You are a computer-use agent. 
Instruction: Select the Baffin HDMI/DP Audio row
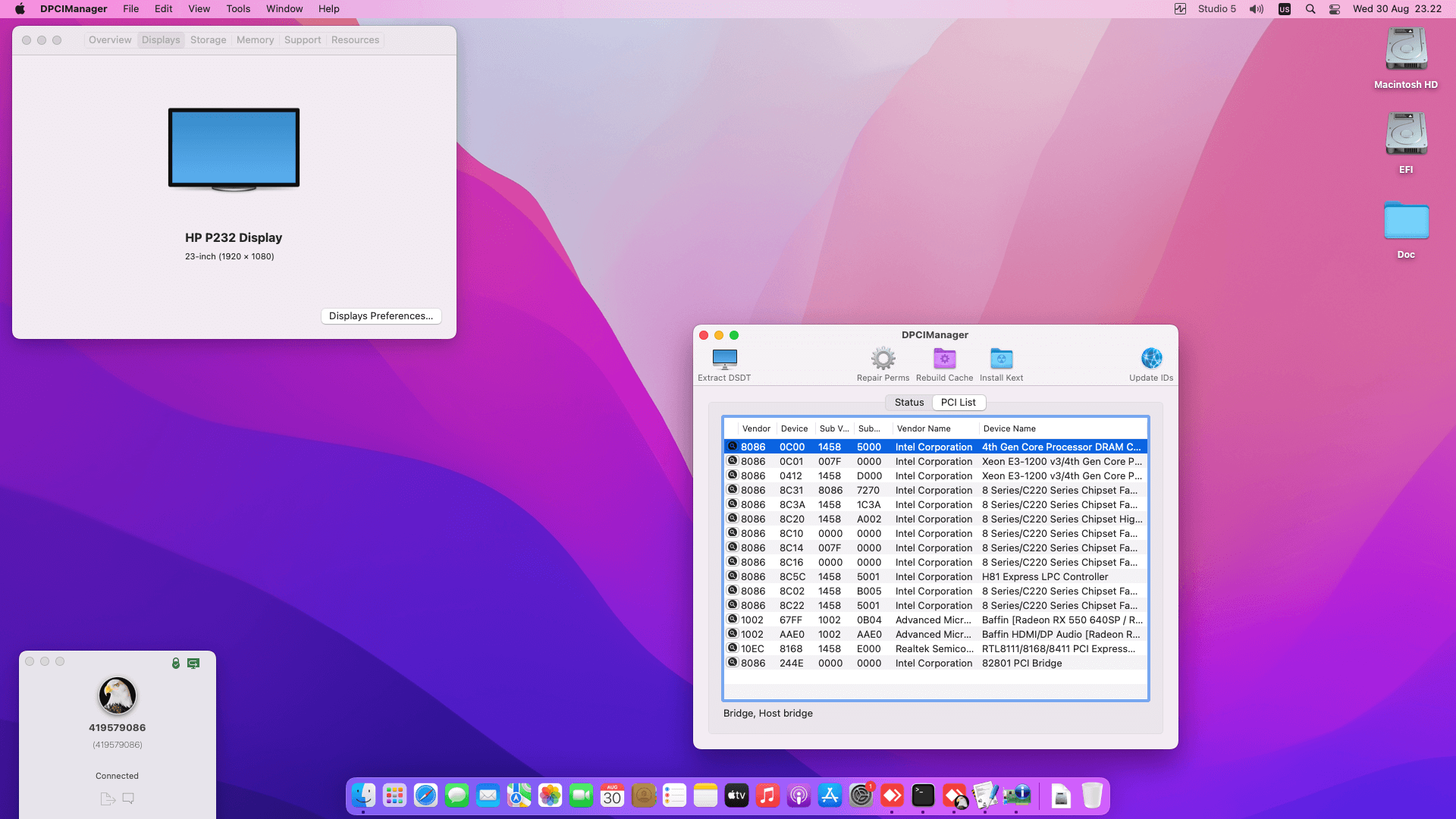[936, 635]
